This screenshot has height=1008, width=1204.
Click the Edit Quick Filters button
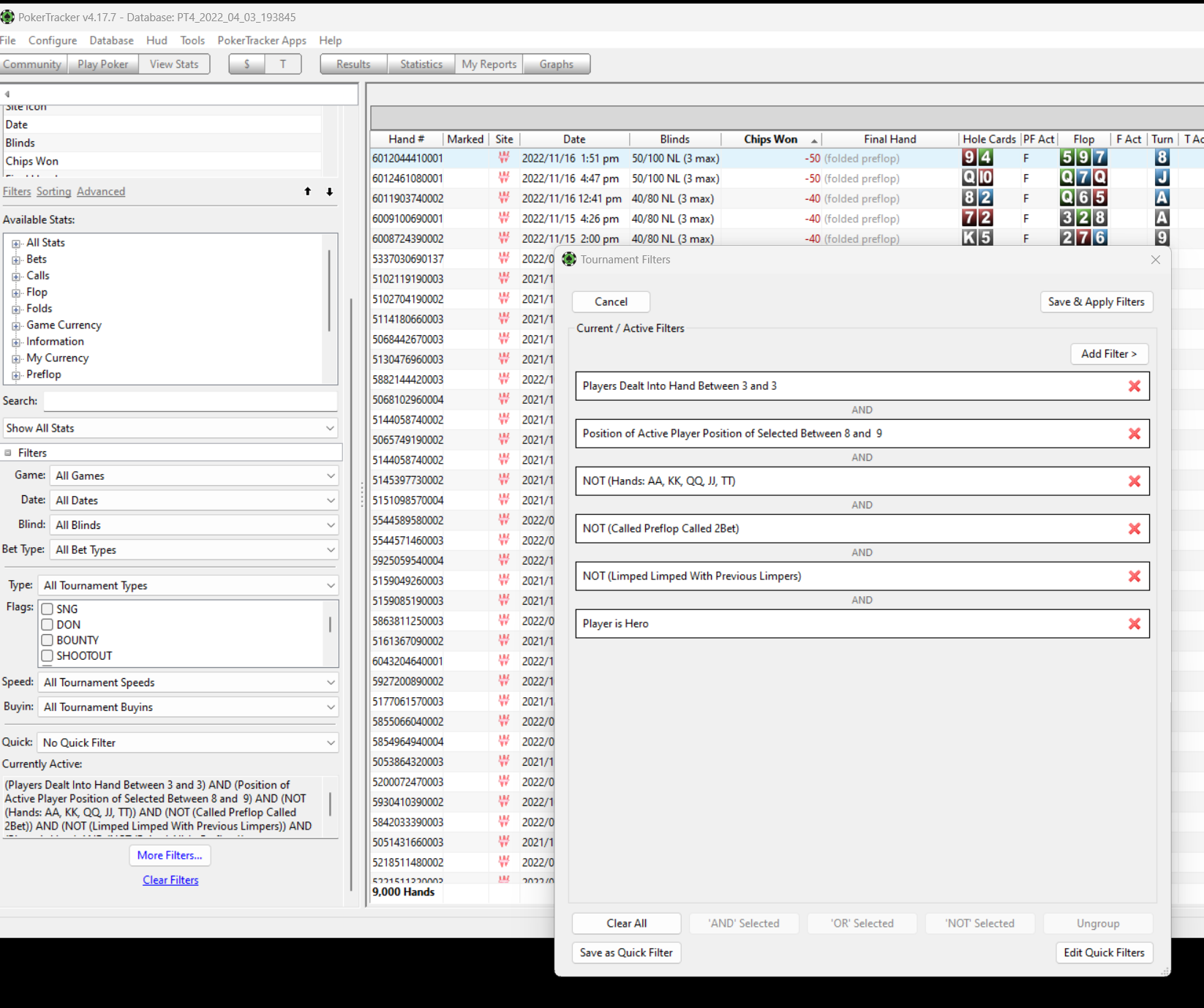(x=1105, y=952)
